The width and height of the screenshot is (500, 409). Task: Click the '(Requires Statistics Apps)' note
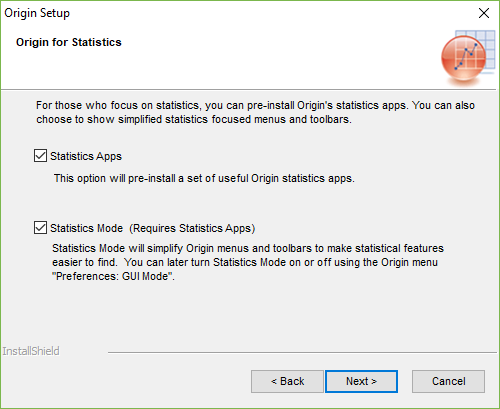(x=192, y=228)
